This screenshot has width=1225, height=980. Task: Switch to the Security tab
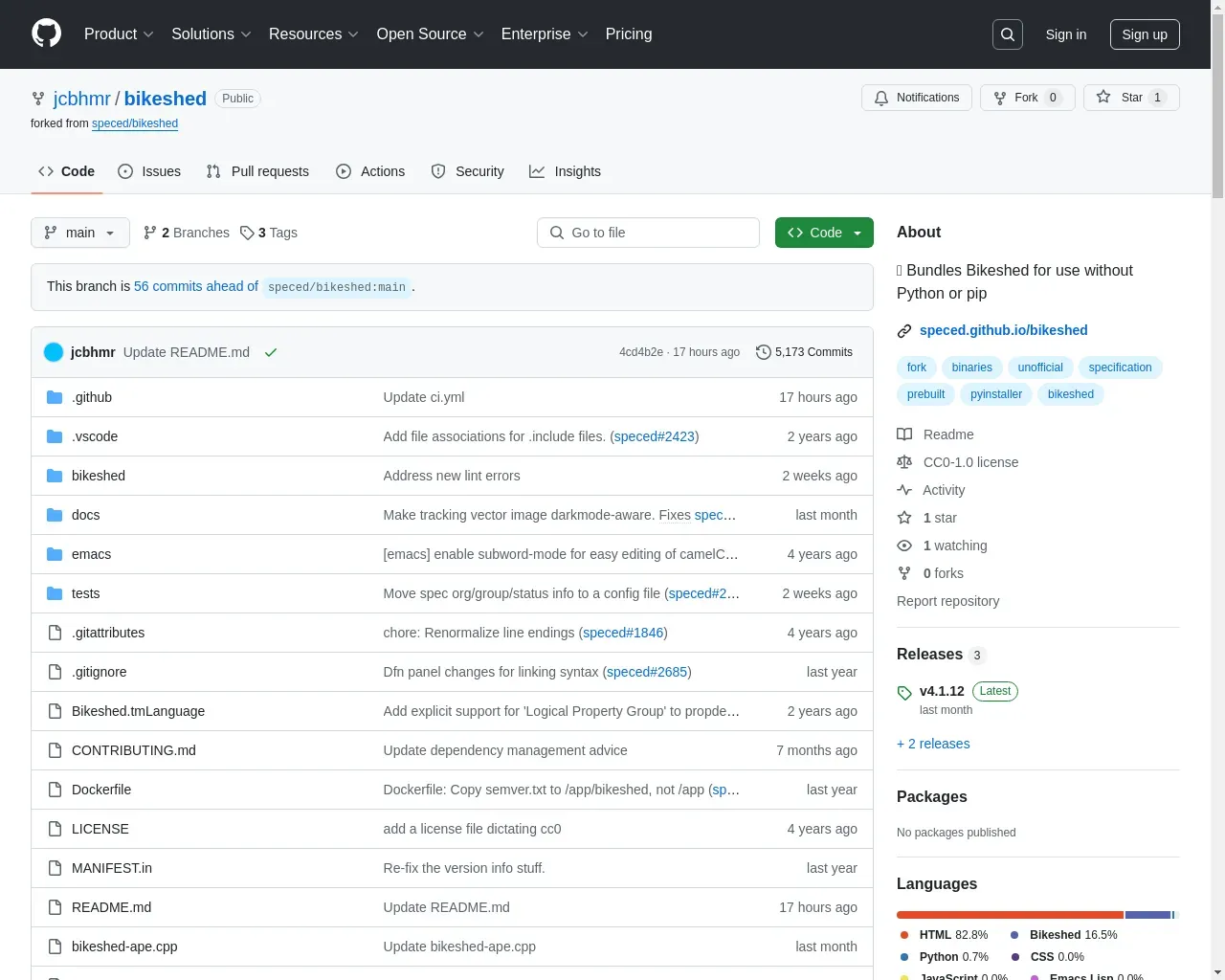tap(468, 171)
